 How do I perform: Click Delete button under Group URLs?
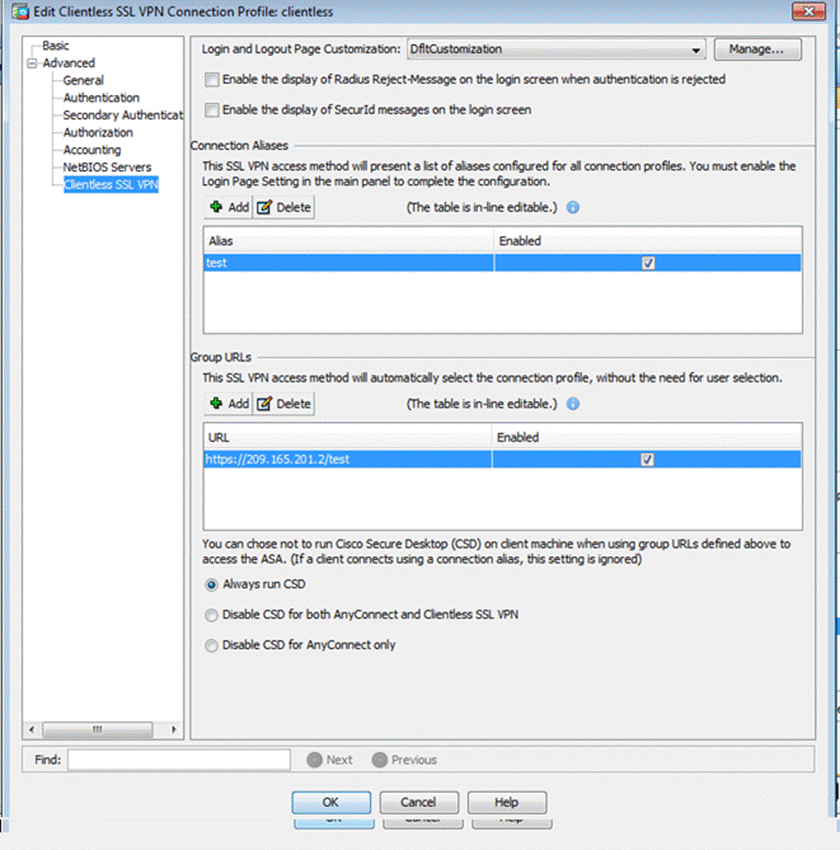[283, 403]
